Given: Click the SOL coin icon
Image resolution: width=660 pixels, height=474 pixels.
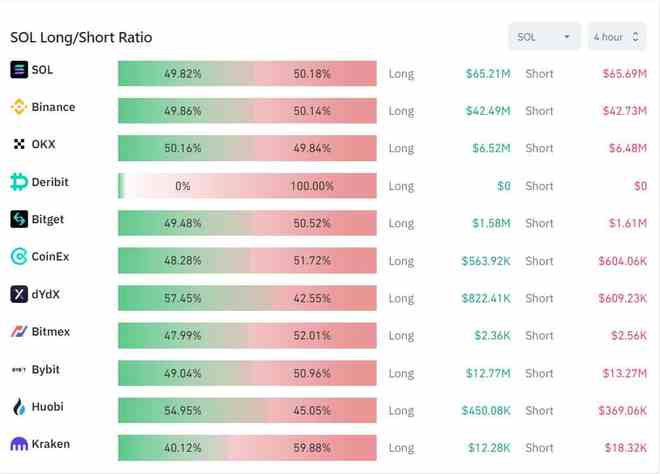Looking at the screenshot, I should click(x=19, y=70).
